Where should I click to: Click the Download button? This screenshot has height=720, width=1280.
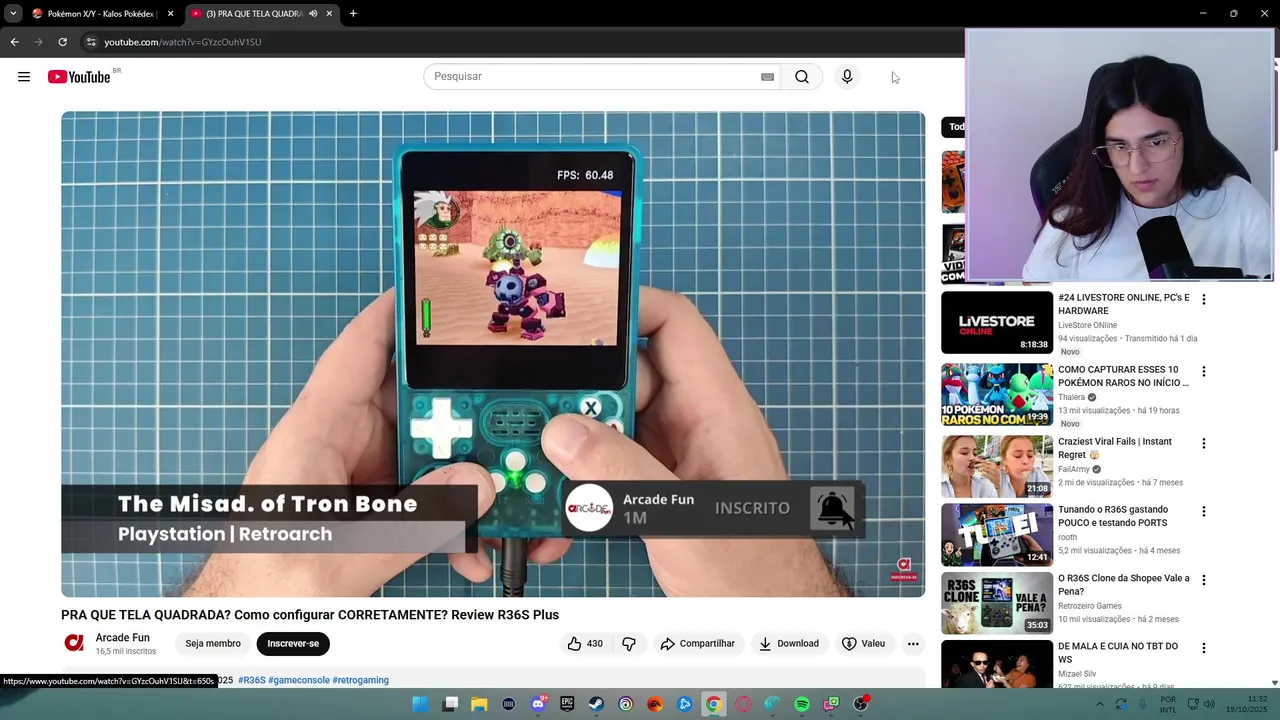(788, 644)
